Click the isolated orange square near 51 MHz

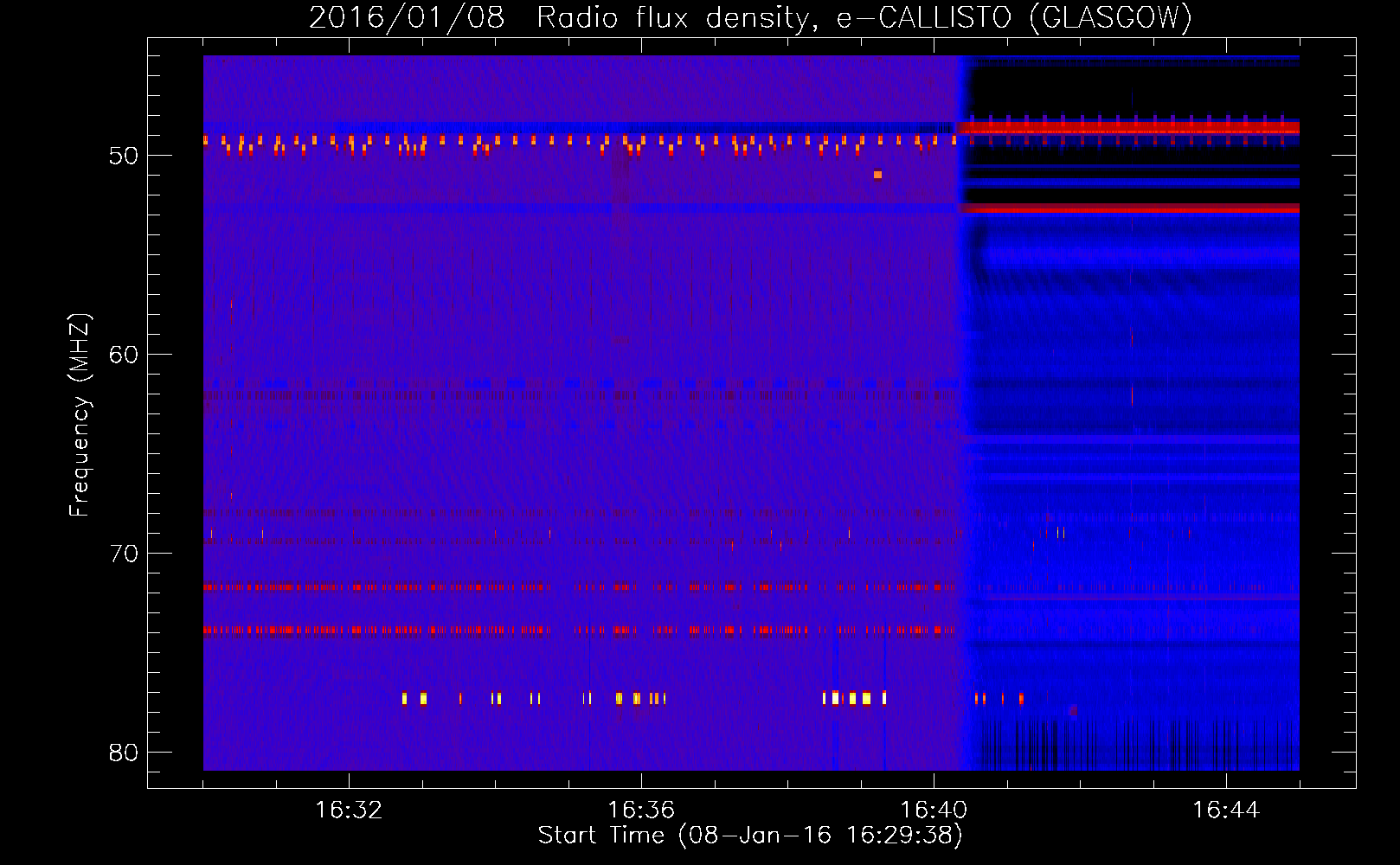[x=877, y=175]
